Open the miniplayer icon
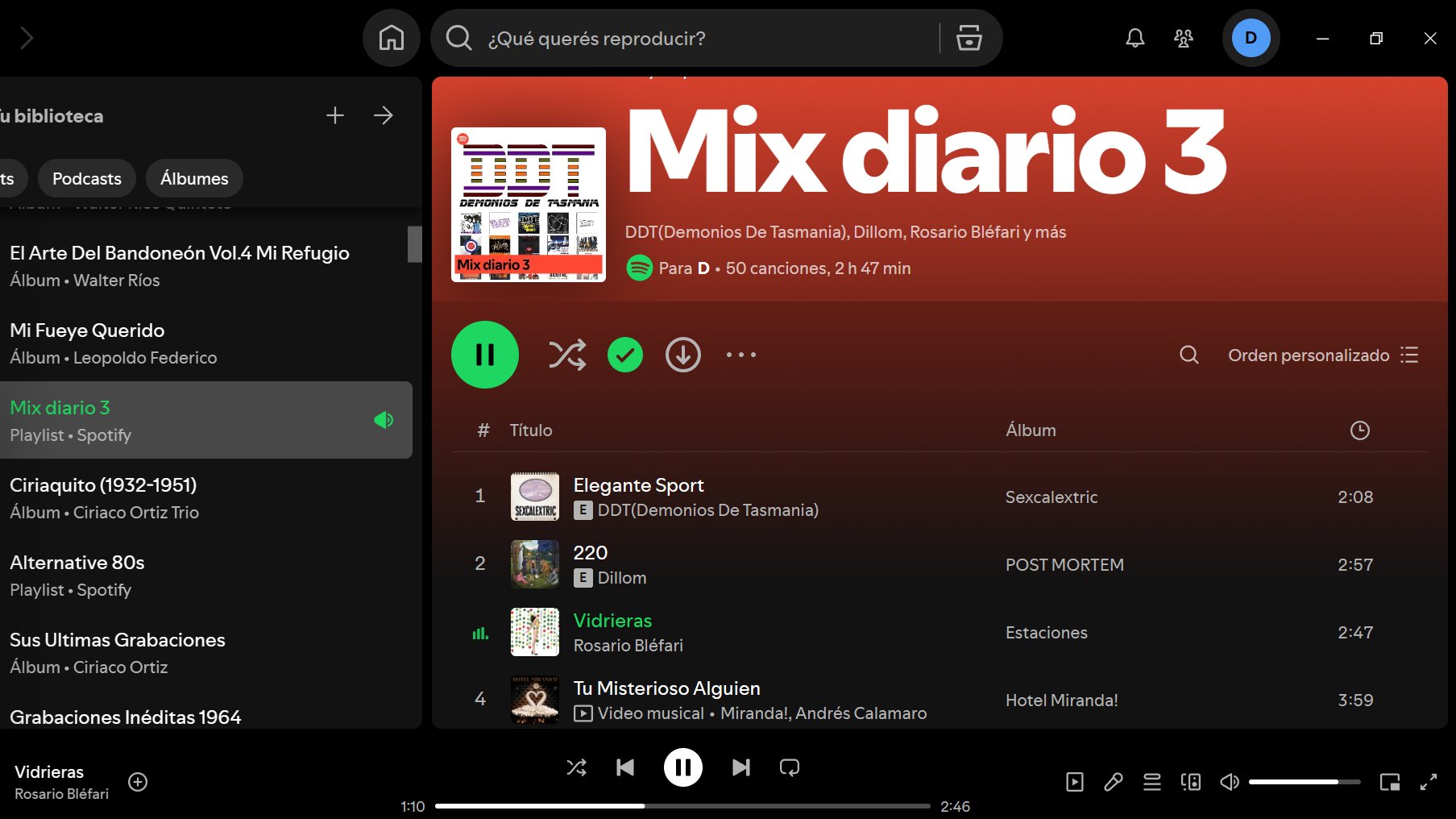 pyautogui.click(x=1390, y=782)
